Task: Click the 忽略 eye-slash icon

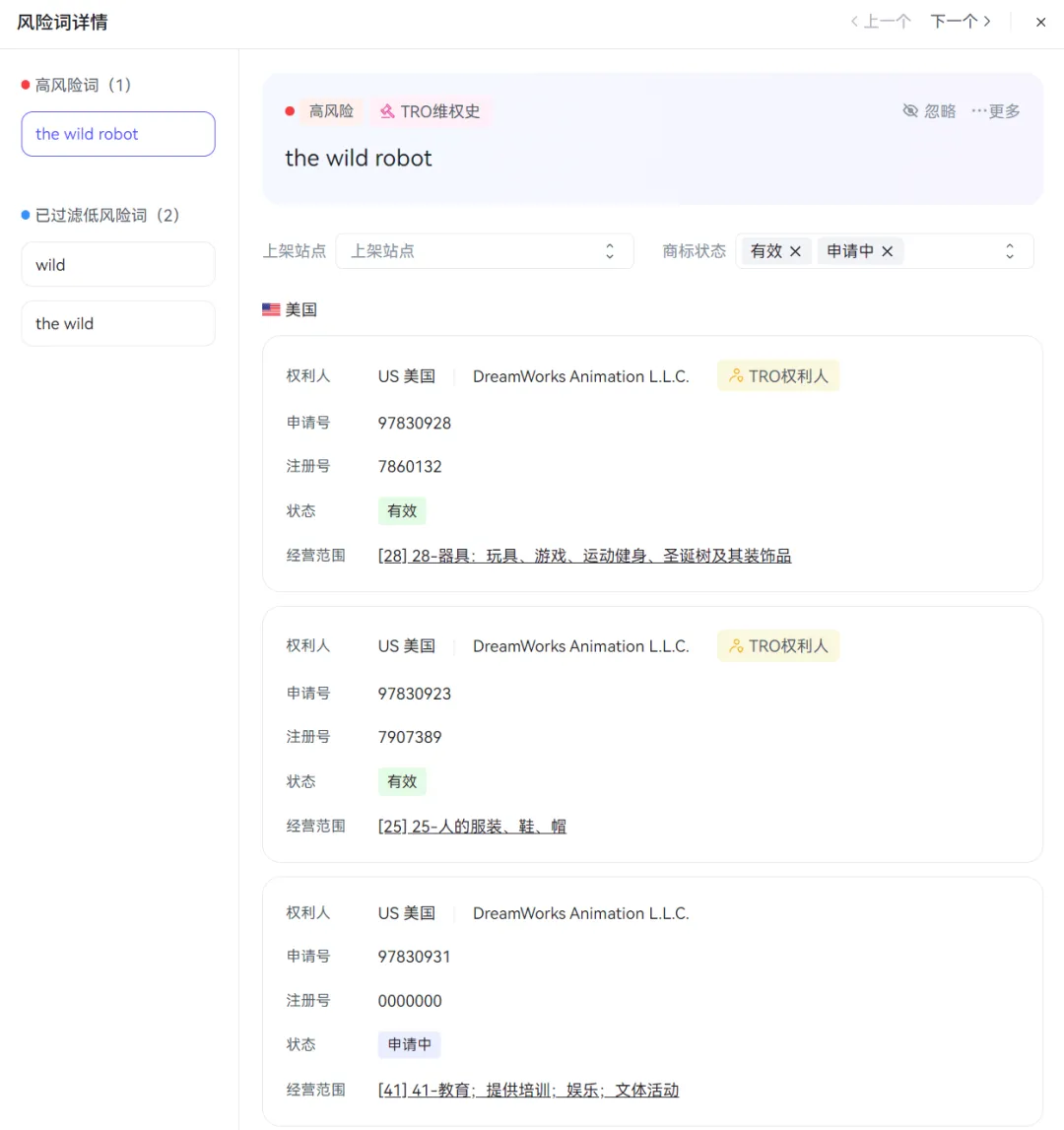Action: pyautogui.click(x=910, y=111)
